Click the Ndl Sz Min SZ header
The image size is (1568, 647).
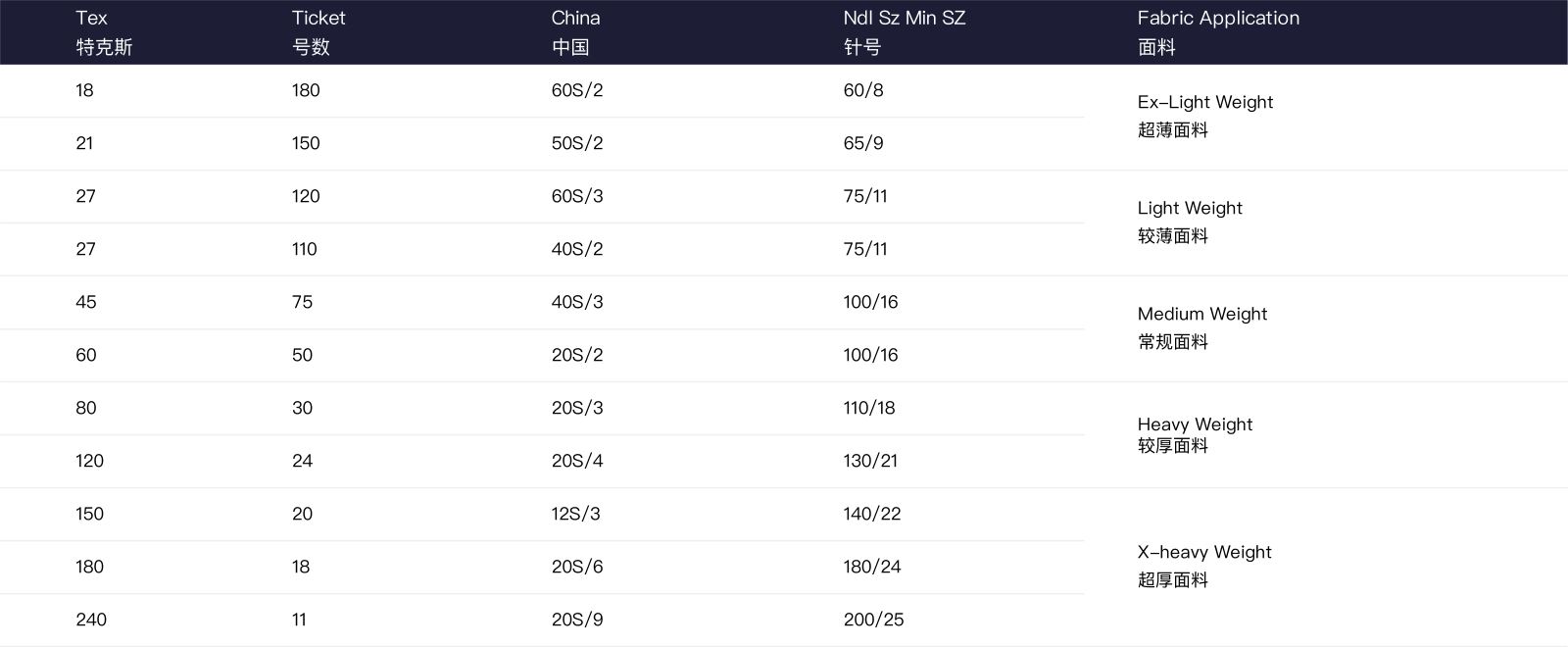pos(904,32)
